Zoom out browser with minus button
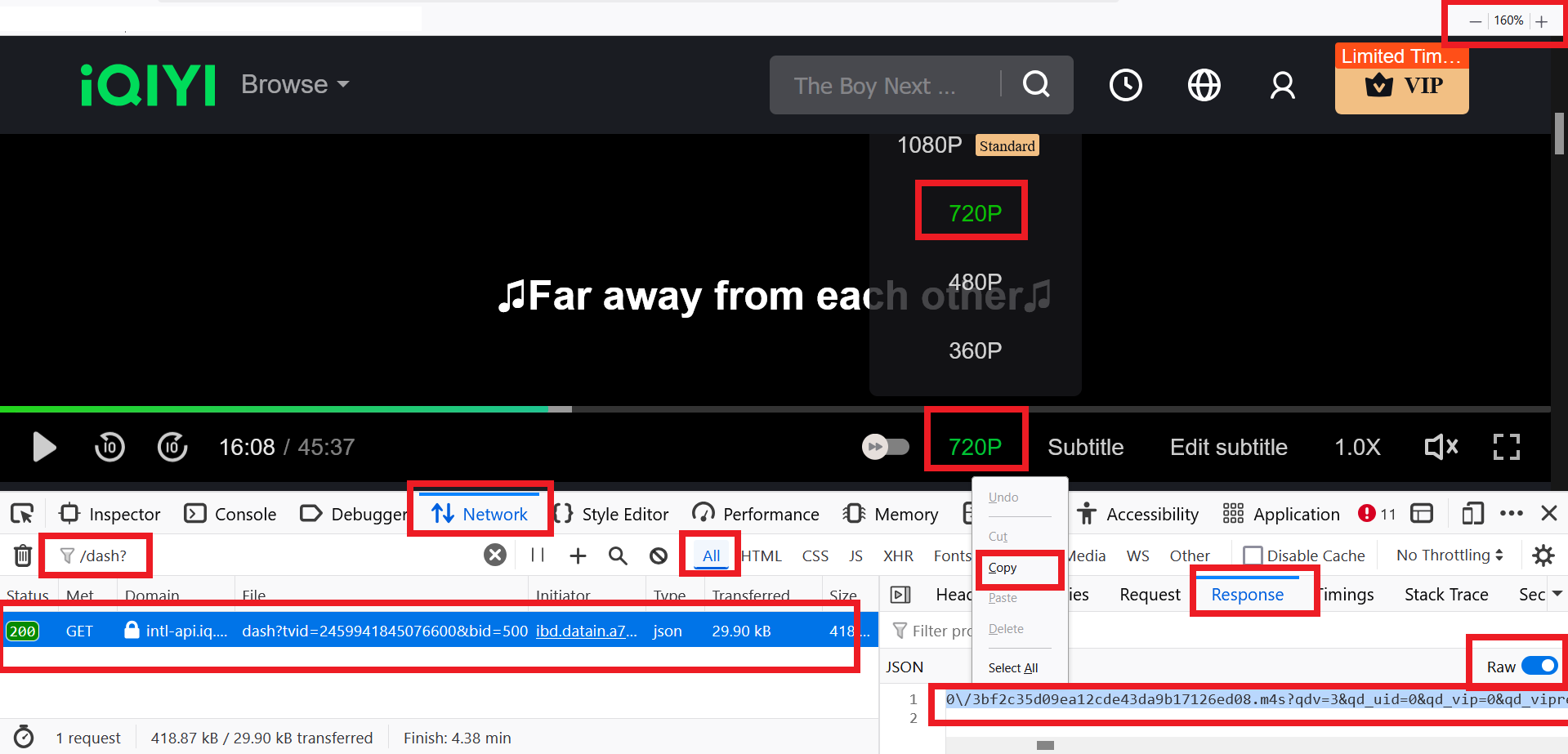1568x754 pixels. click(x=1475, y=21)
